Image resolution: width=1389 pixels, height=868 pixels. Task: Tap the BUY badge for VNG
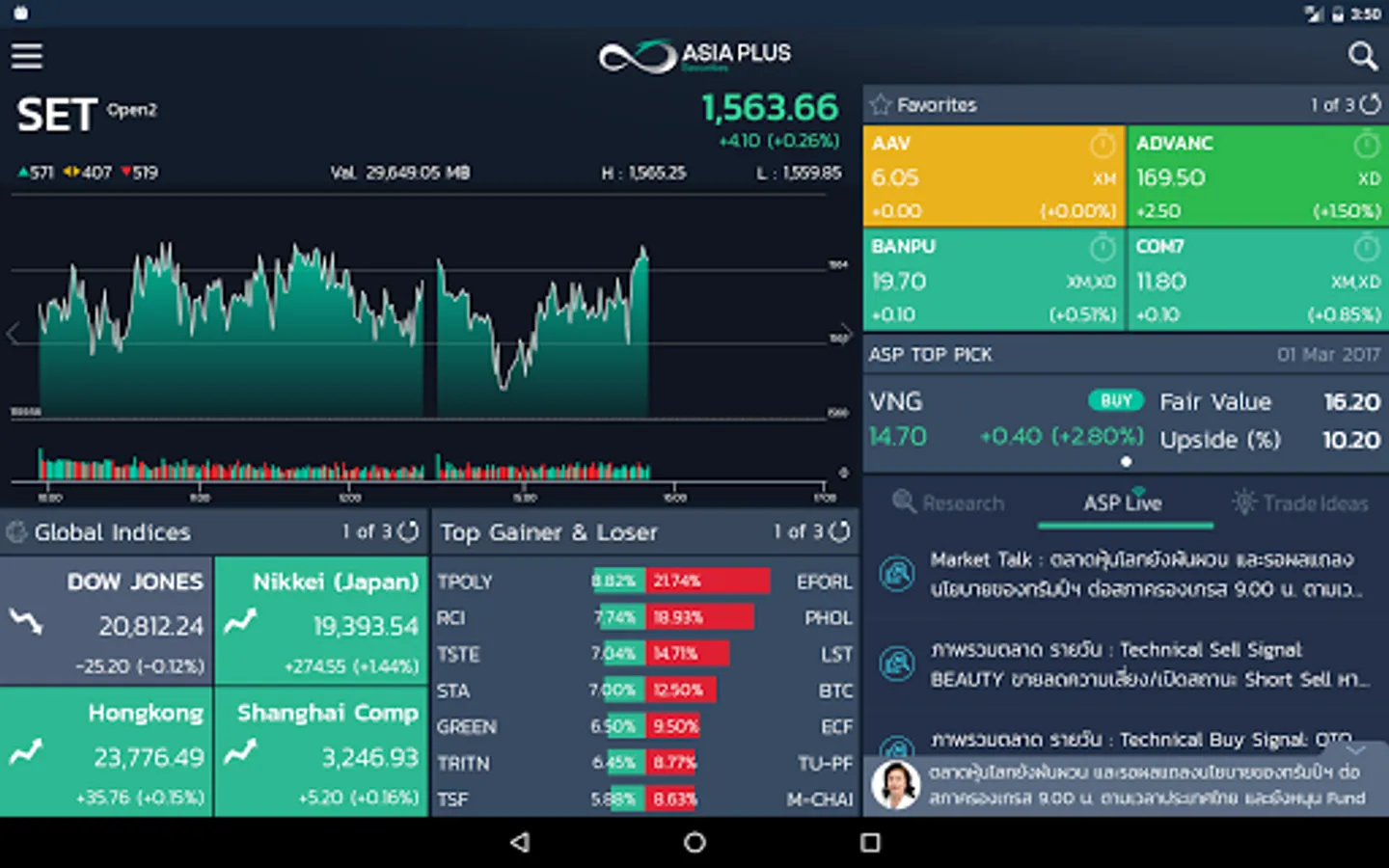click(1116, 400)
